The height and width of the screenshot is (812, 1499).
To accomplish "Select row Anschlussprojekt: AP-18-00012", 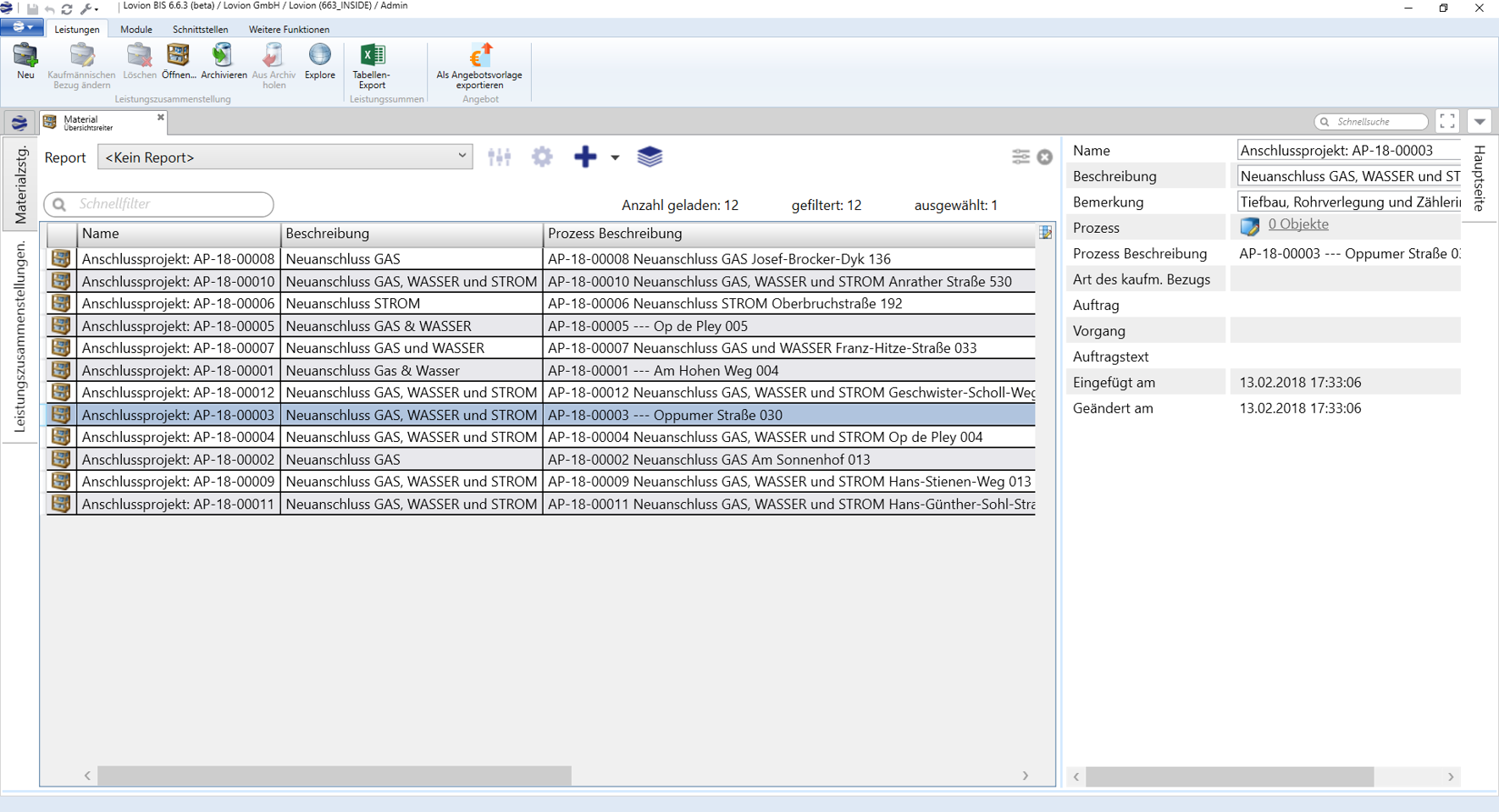I will tap(540, 392).
